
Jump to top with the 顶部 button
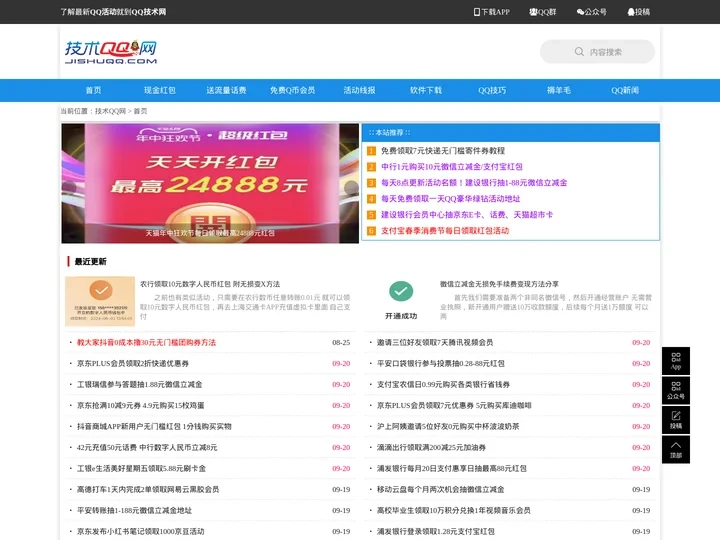click(x=675, y=449)
